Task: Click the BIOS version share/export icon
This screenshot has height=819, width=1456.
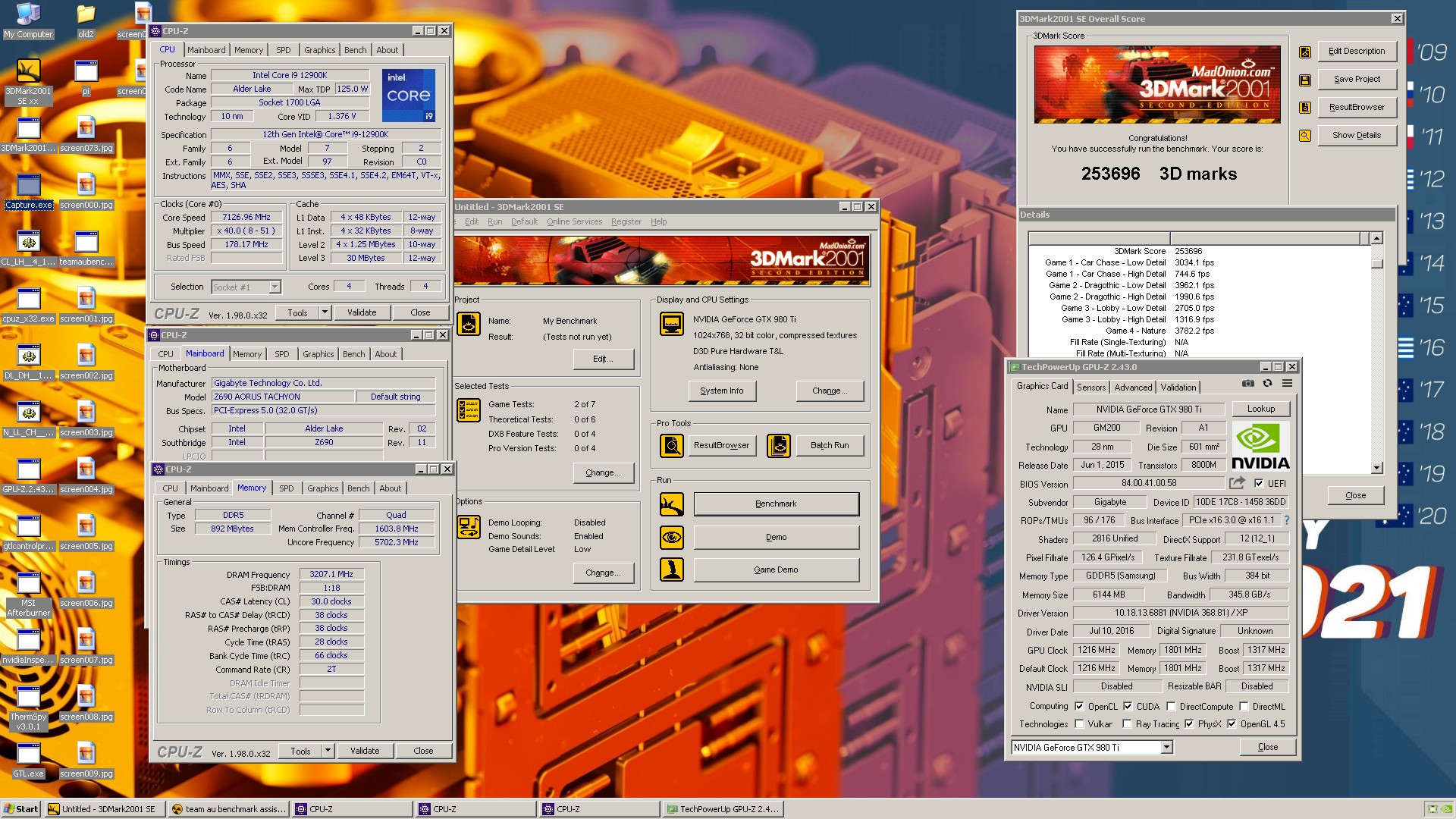Action: point(1237,483)
